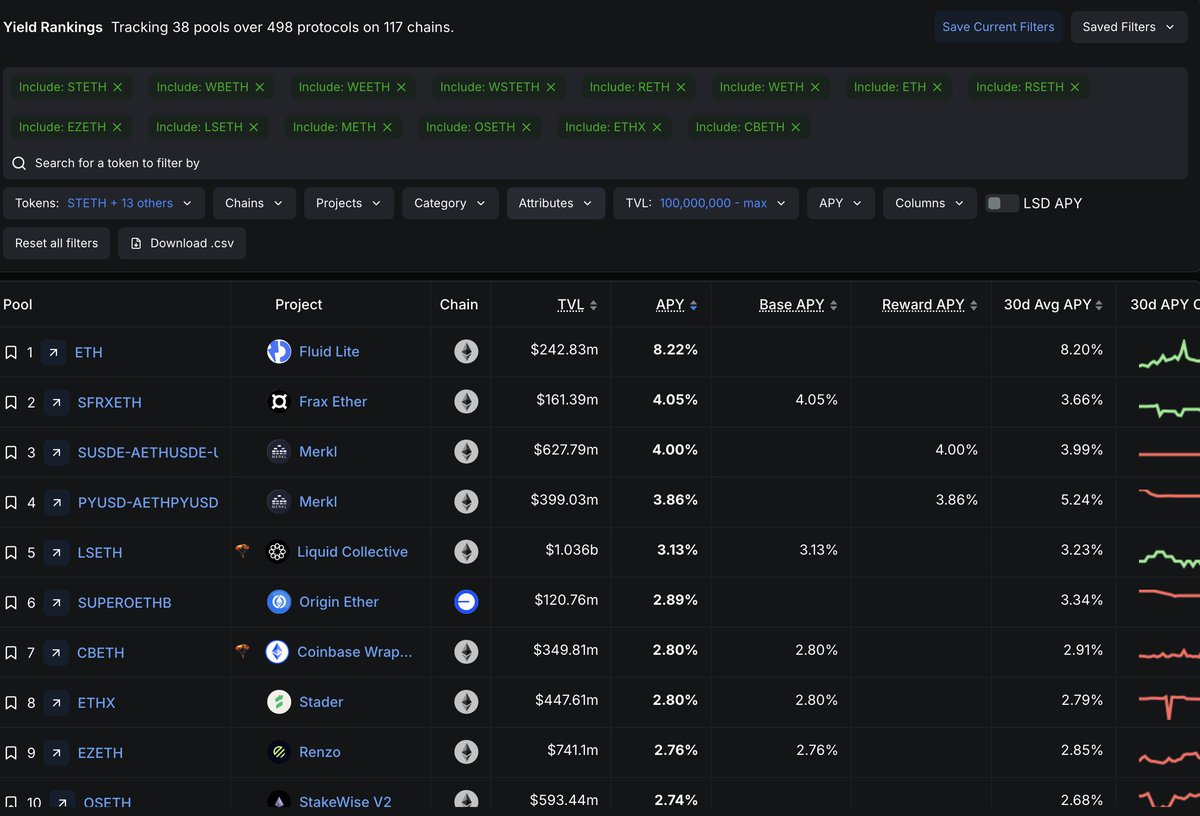Toggle the LSD APY switch
Image resolution: width=1200 pixels, height=816 pixels.
pyautogui.click(x=1002, y=203)
